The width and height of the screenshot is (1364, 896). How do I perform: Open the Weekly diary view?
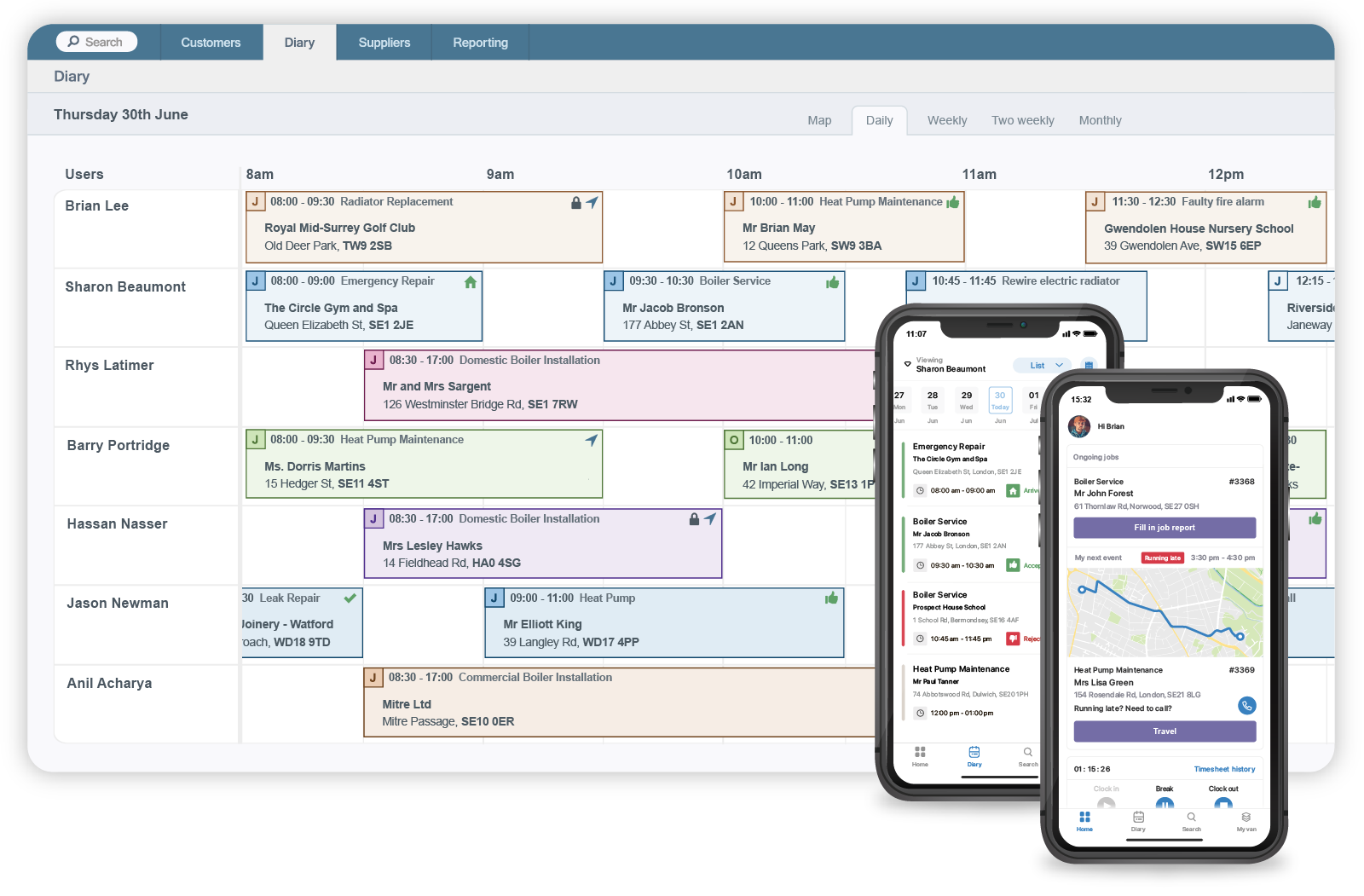click(946, 120)
